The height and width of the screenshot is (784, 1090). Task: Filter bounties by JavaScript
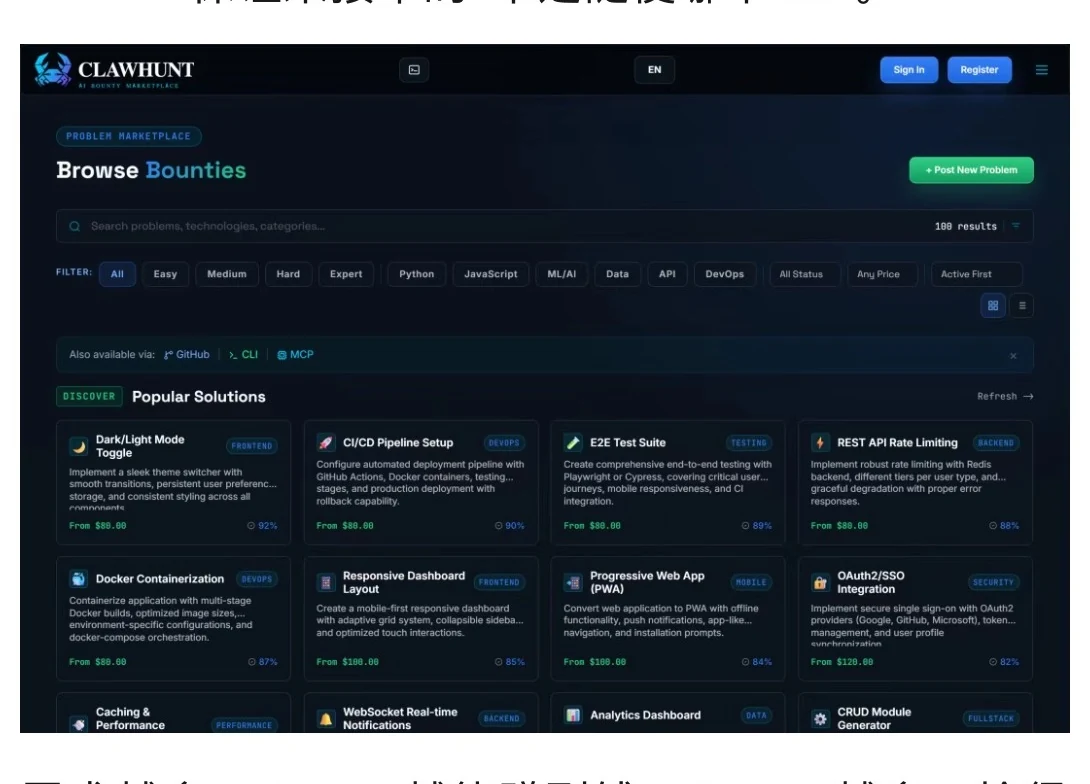click(491, 275)
